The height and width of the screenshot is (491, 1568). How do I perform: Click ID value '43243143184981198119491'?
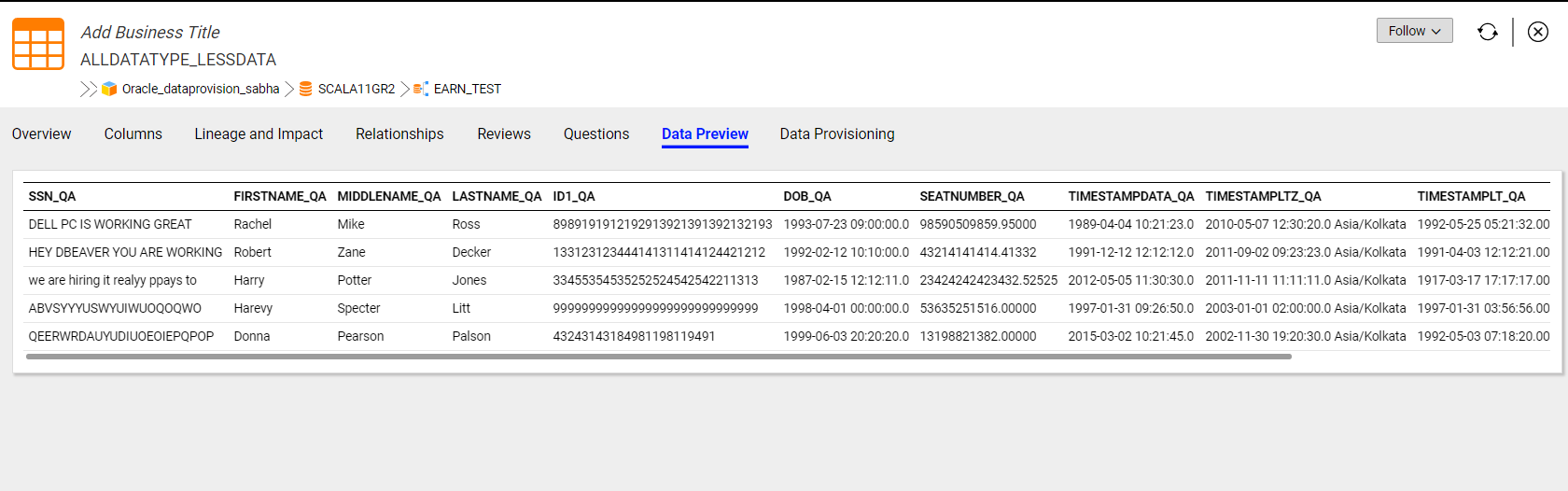coord(635,336)
